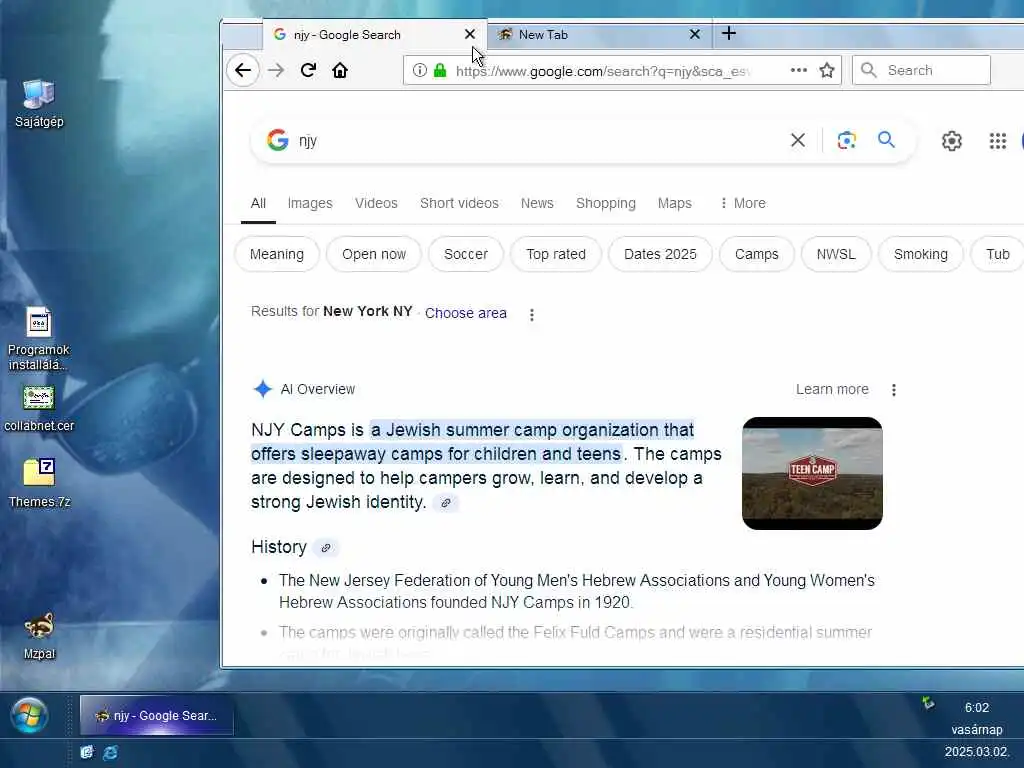The width and height of the screenshot is (1024, 768).
Task: Click the Internet Explorer quick launch icon
Action: coord(110,752)
